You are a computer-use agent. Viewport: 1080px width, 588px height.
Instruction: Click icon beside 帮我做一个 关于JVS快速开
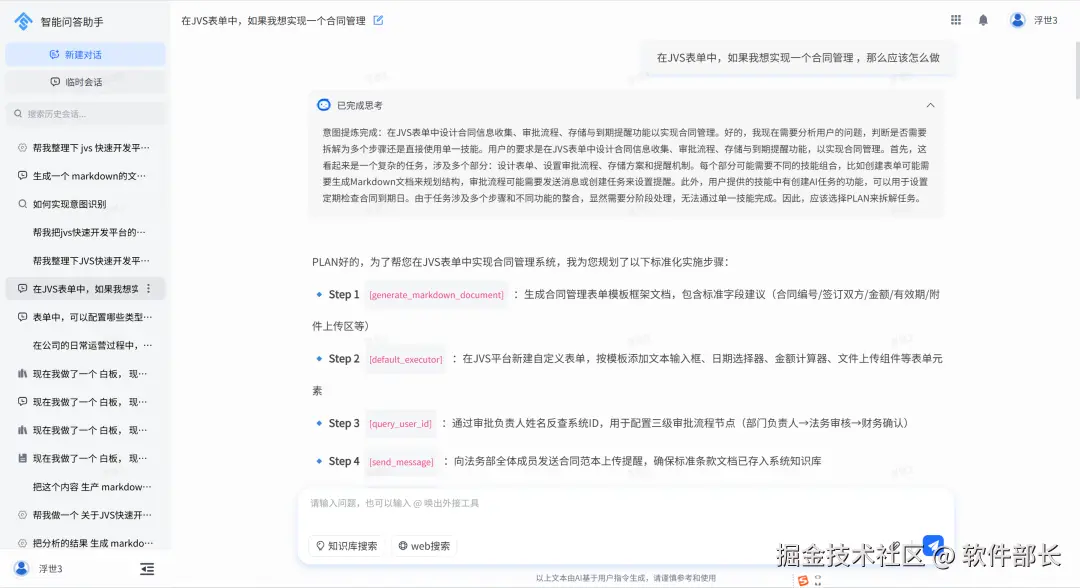[x=22, y=514]
